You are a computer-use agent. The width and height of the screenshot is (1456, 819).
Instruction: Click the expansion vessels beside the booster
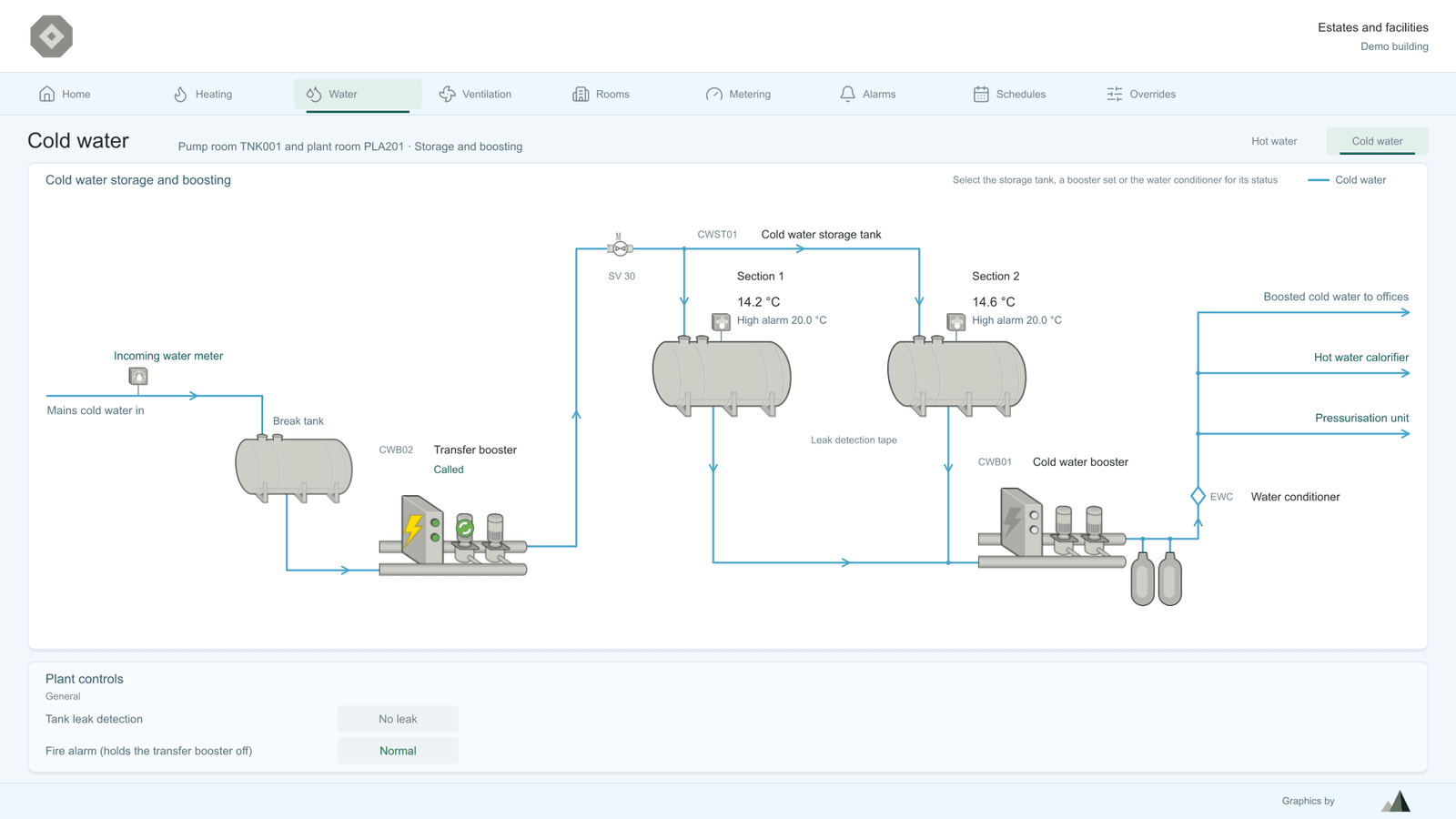click(x=1157, y=578)
